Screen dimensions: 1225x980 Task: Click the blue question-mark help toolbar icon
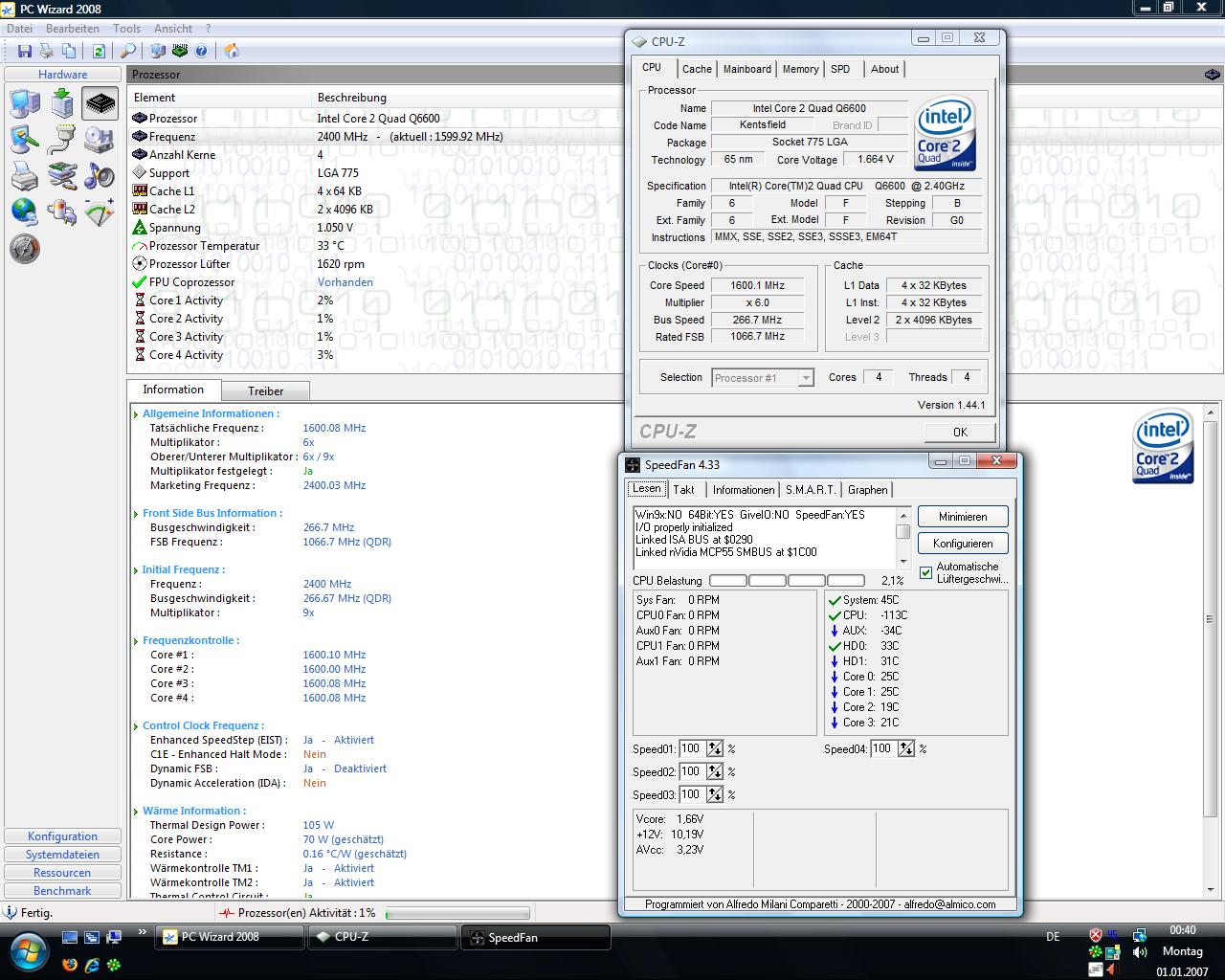[202, 51]
